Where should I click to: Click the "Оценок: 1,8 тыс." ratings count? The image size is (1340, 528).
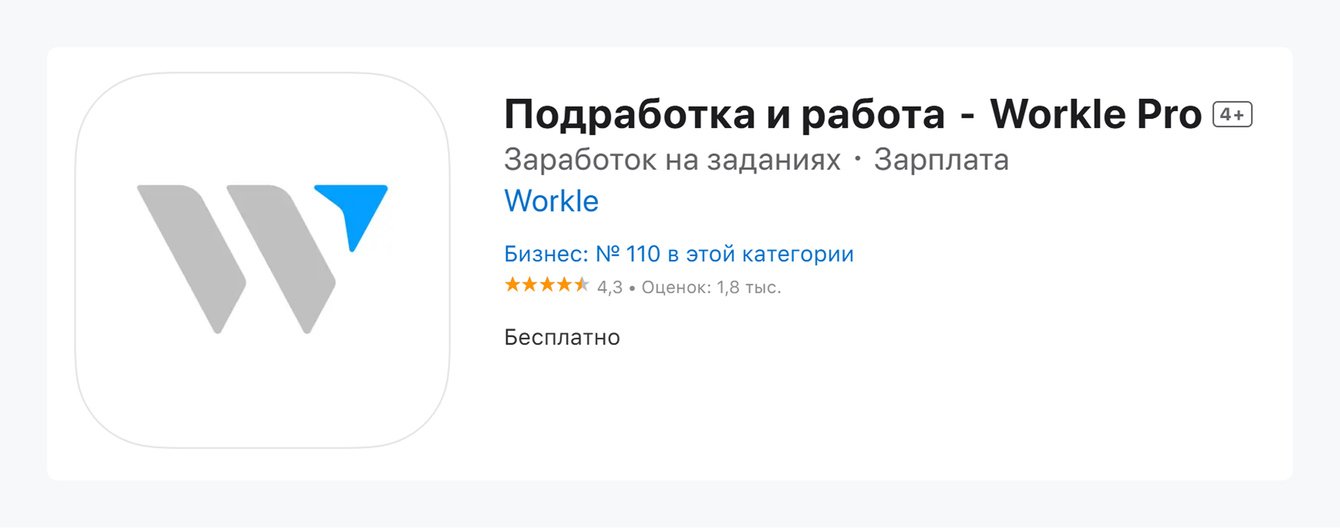click(x=711, y=288)
